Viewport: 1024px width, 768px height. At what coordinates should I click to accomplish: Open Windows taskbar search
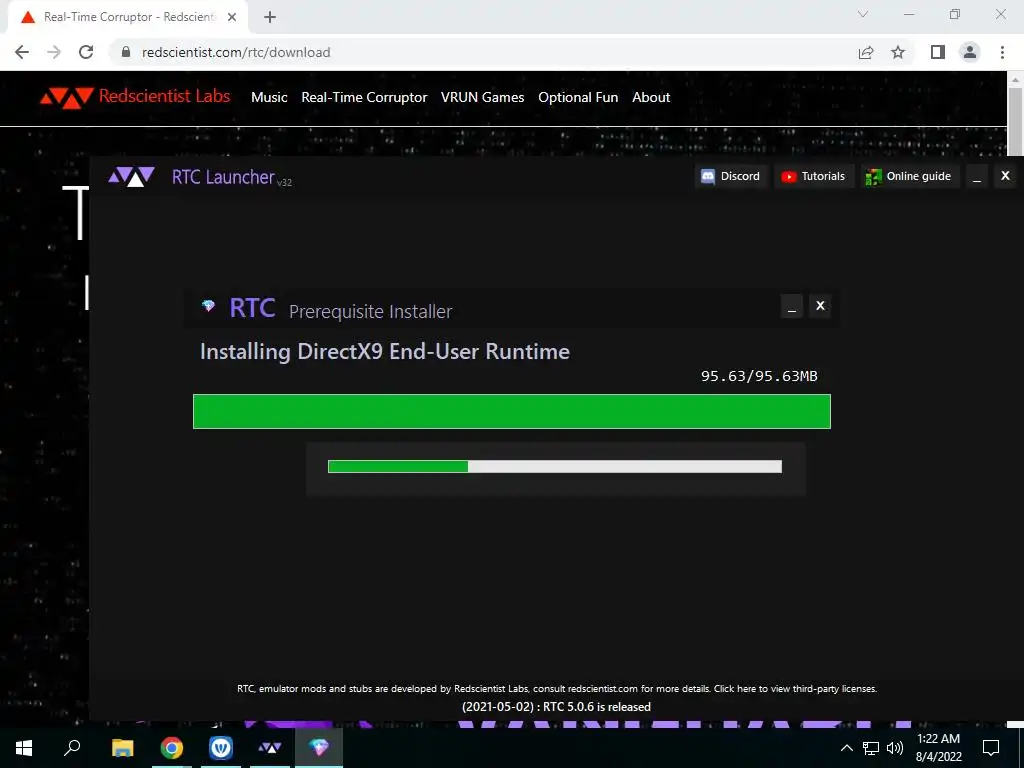point(72,748)
